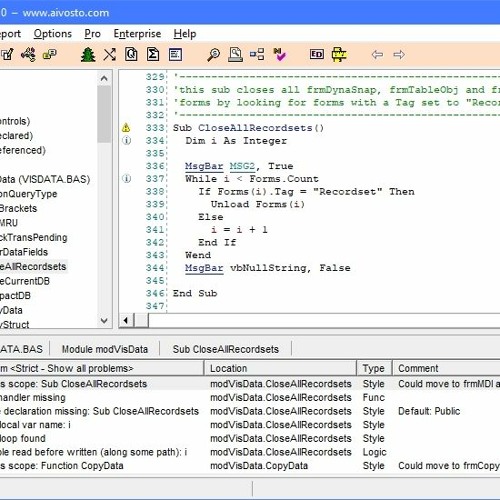Click the blue box diagram toolbar icon
500x500 pixels.
[257, 54]
